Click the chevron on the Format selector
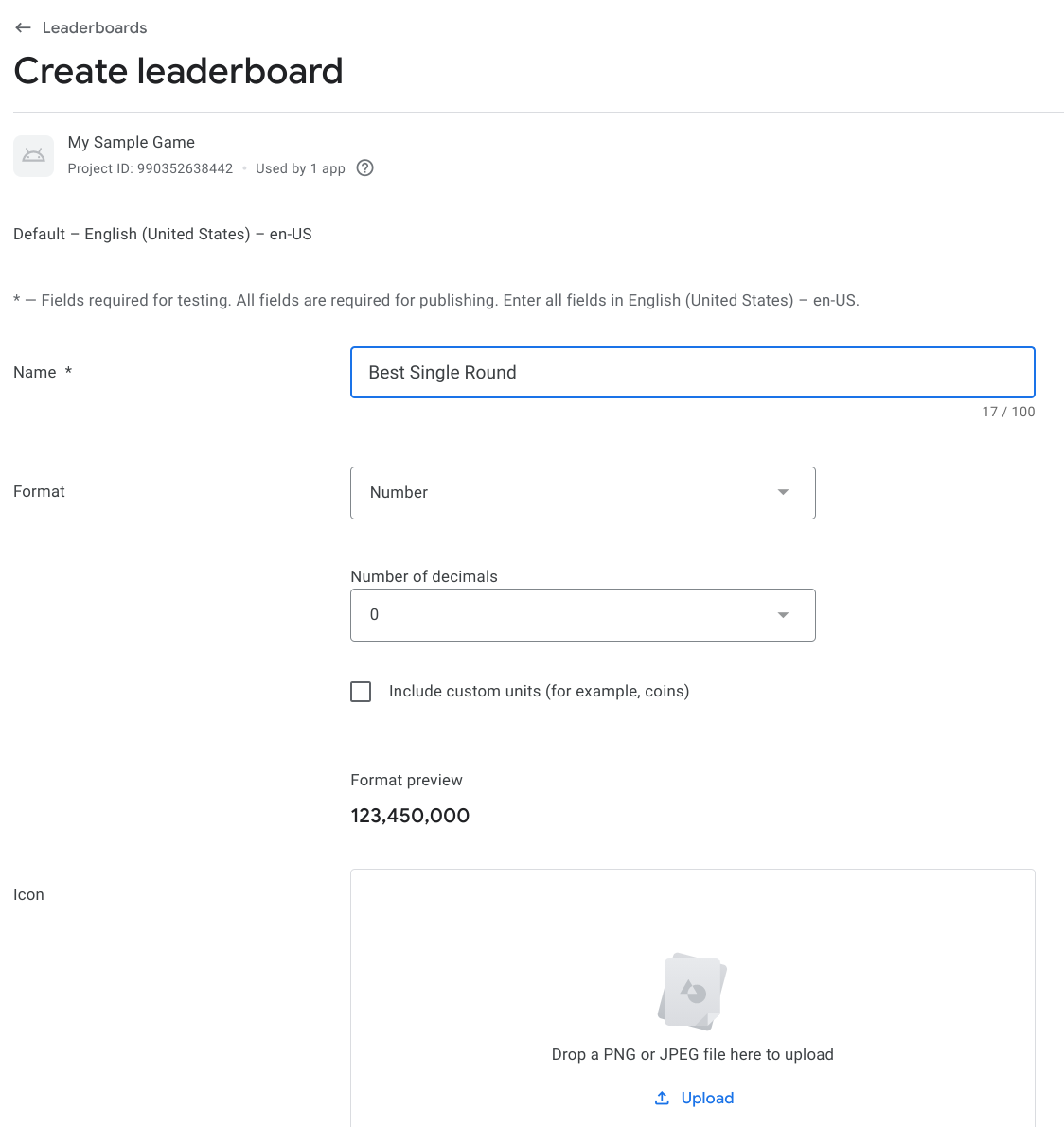The image size is (1064, 1127). click(x=783, y=492)
